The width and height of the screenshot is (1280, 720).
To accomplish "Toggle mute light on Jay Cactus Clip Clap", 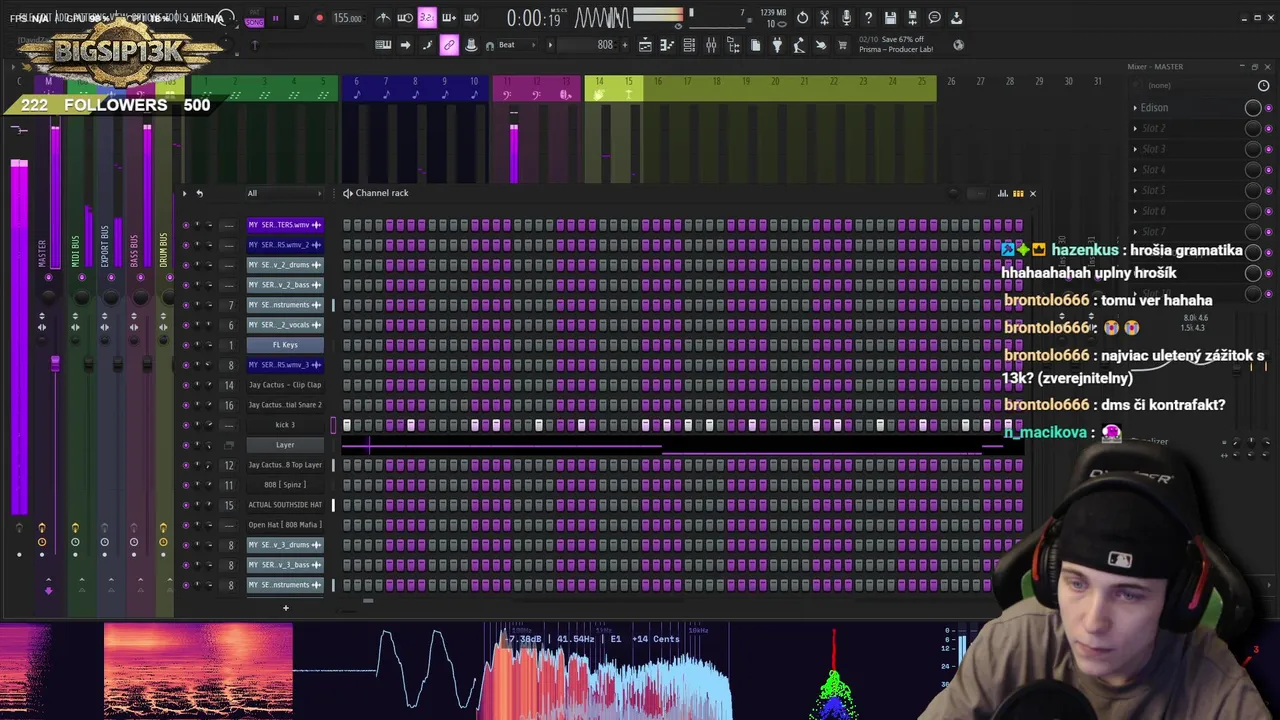I will tap(185, 385).
